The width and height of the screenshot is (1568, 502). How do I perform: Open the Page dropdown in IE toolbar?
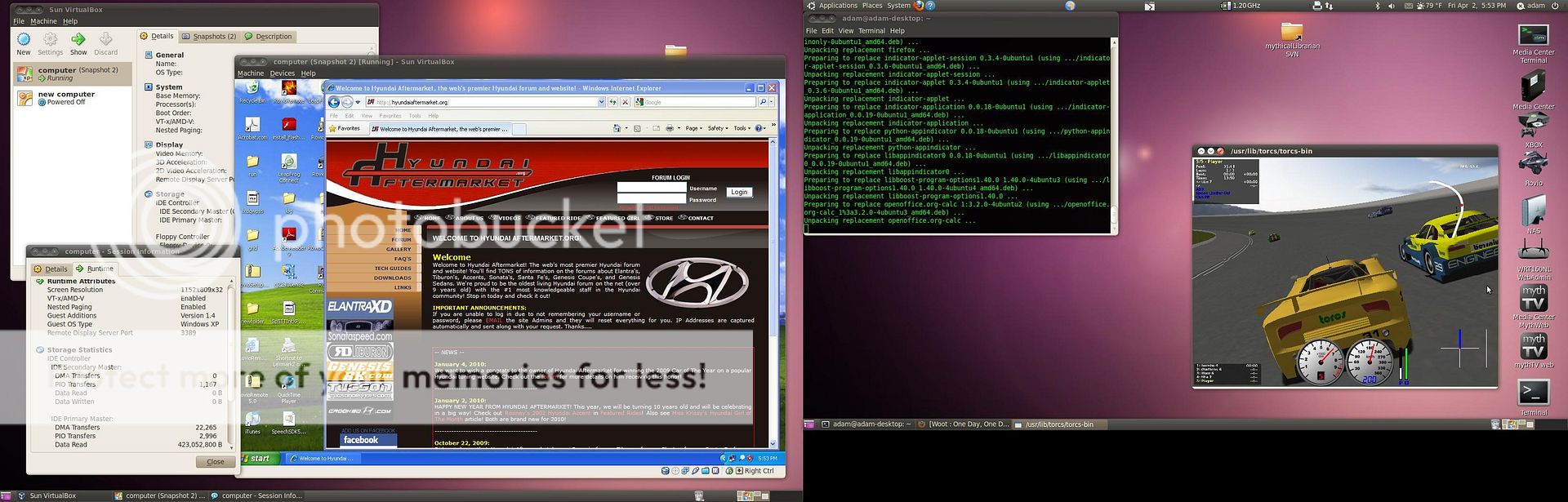coord(693,128)
